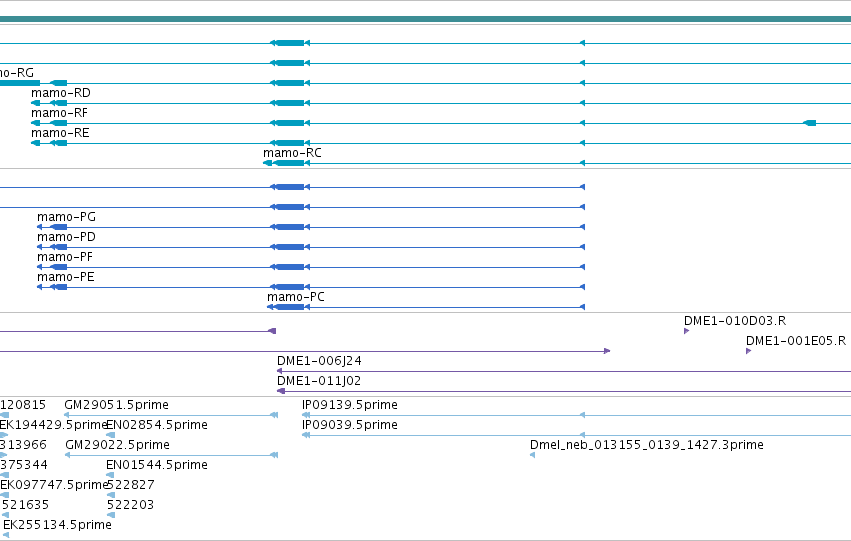This screenshot has width=851, height=541.
Task: Click the IP09039.5prime EST label
Action: pos(350,425)
